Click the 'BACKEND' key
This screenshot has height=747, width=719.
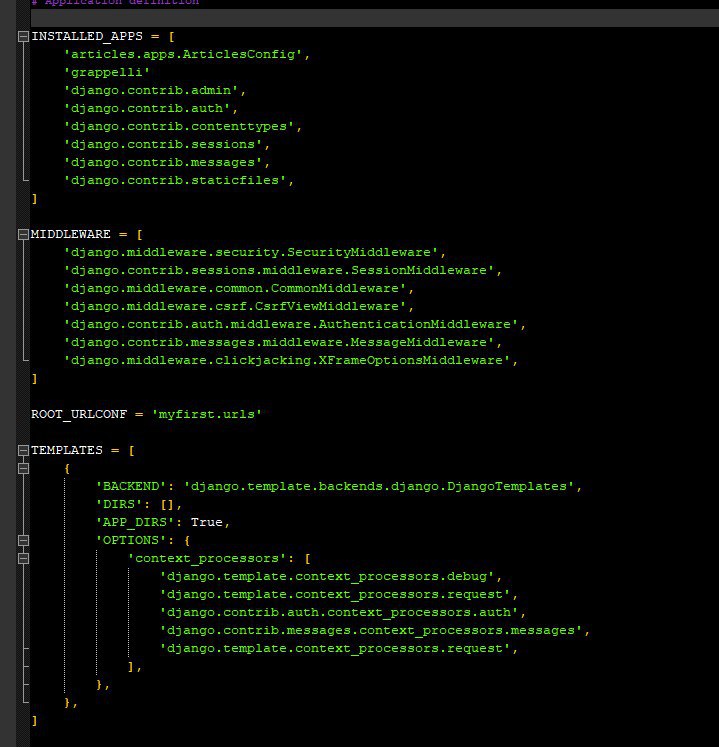click(x=131, y=486)
